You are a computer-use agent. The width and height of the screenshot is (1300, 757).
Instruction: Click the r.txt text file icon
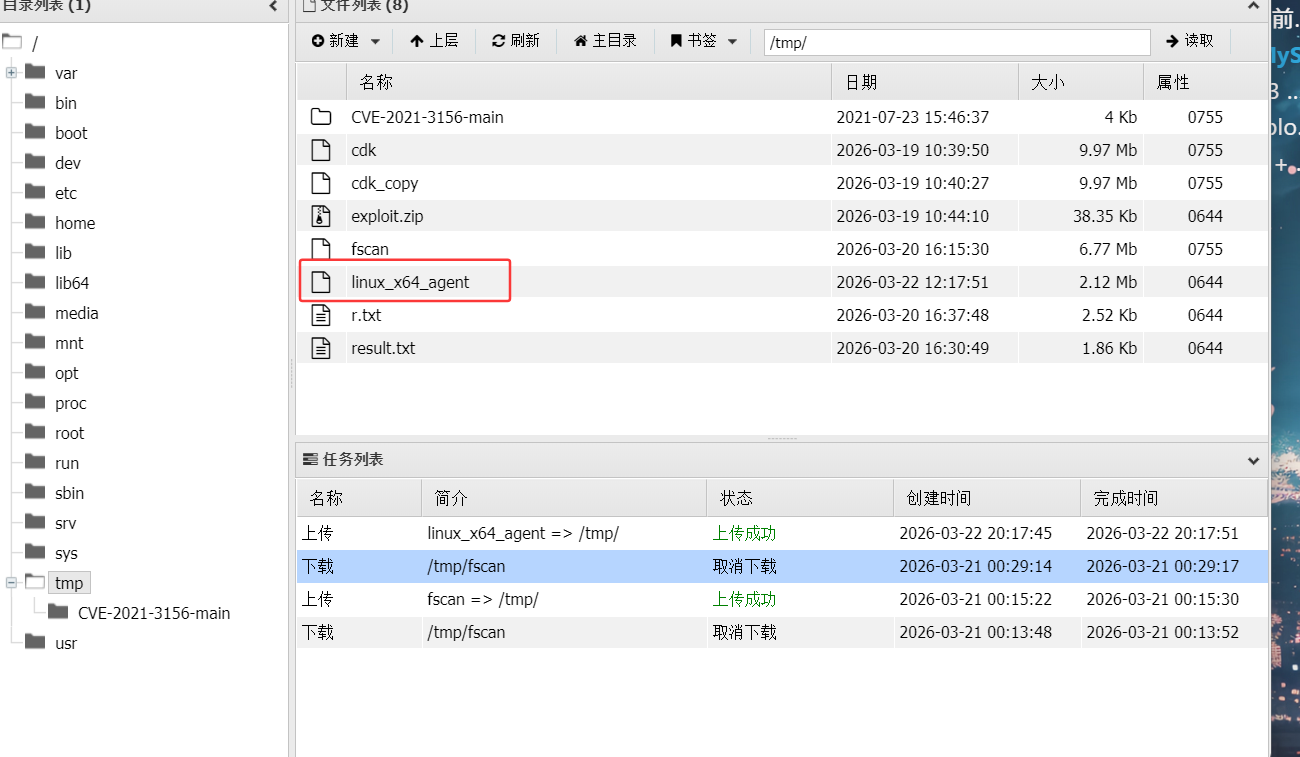320,315
